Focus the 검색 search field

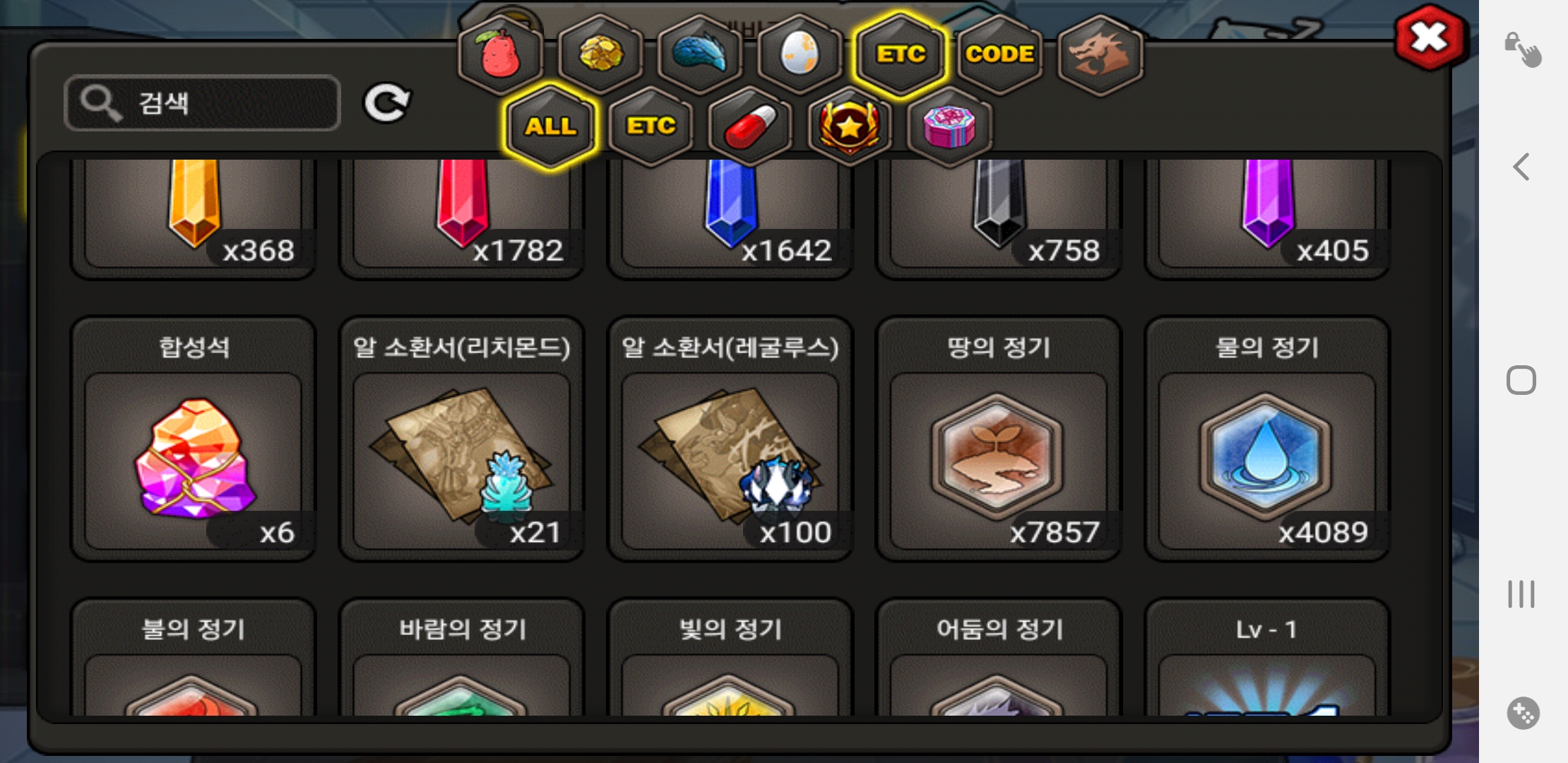[203, 103]
